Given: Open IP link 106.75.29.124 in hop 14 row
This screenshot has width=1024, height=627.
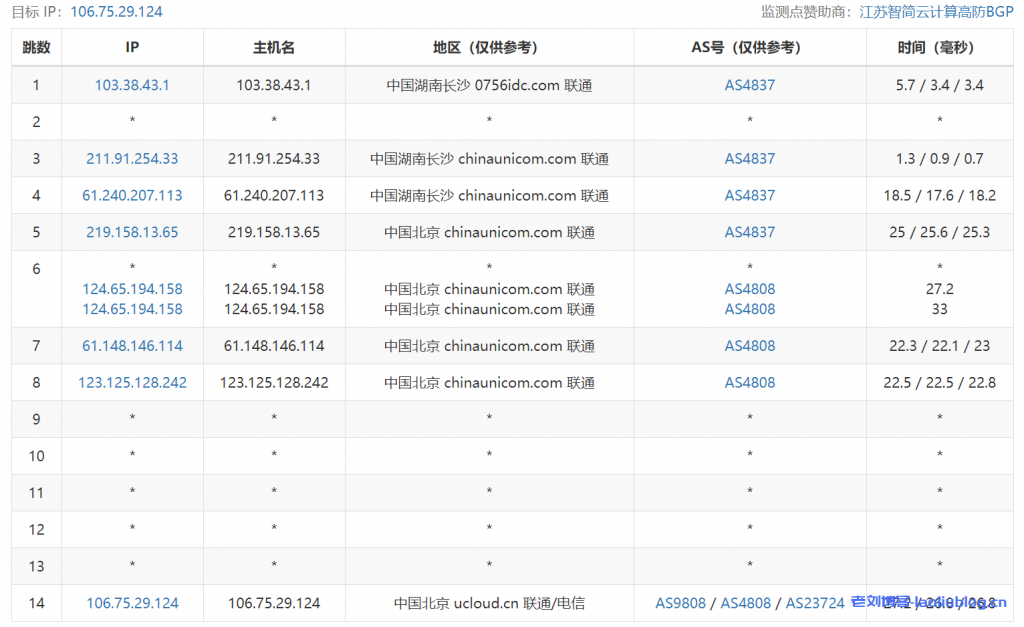Looking at the screenshot, I should click(x=132, y=603).
